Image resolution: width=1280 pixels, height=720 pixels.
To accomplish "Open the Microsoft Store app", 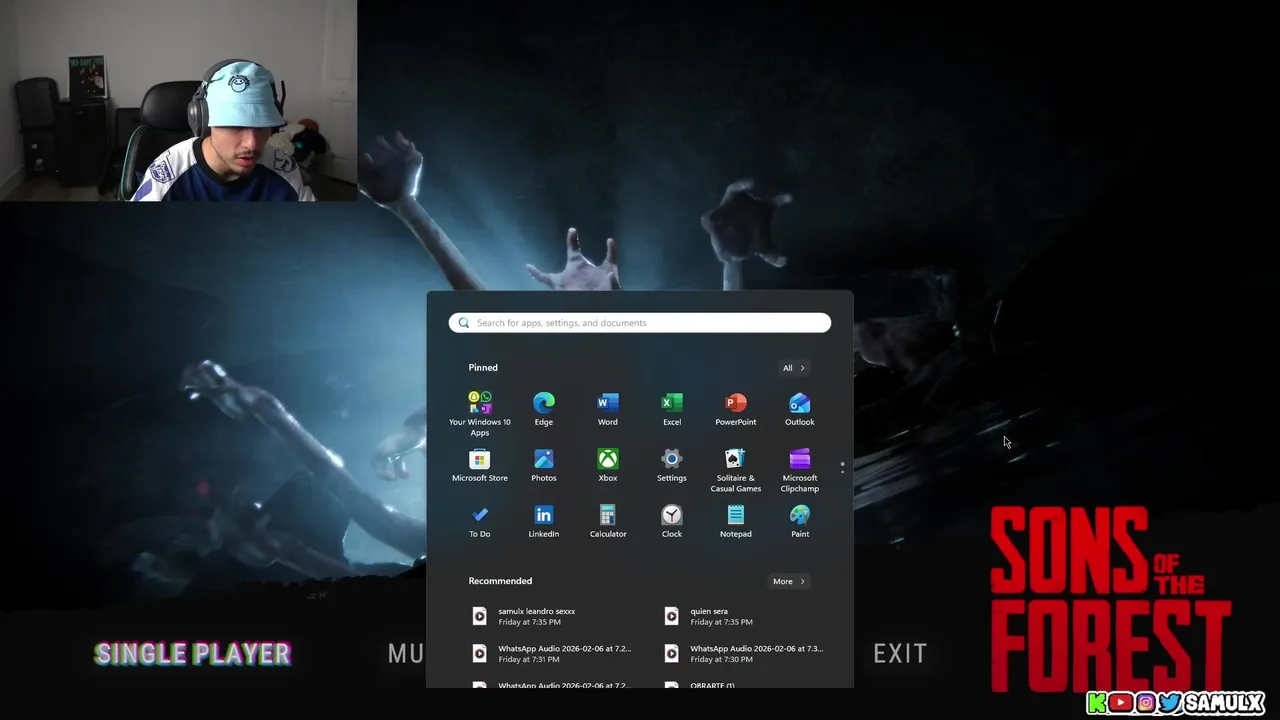I will tap(480, 465).
